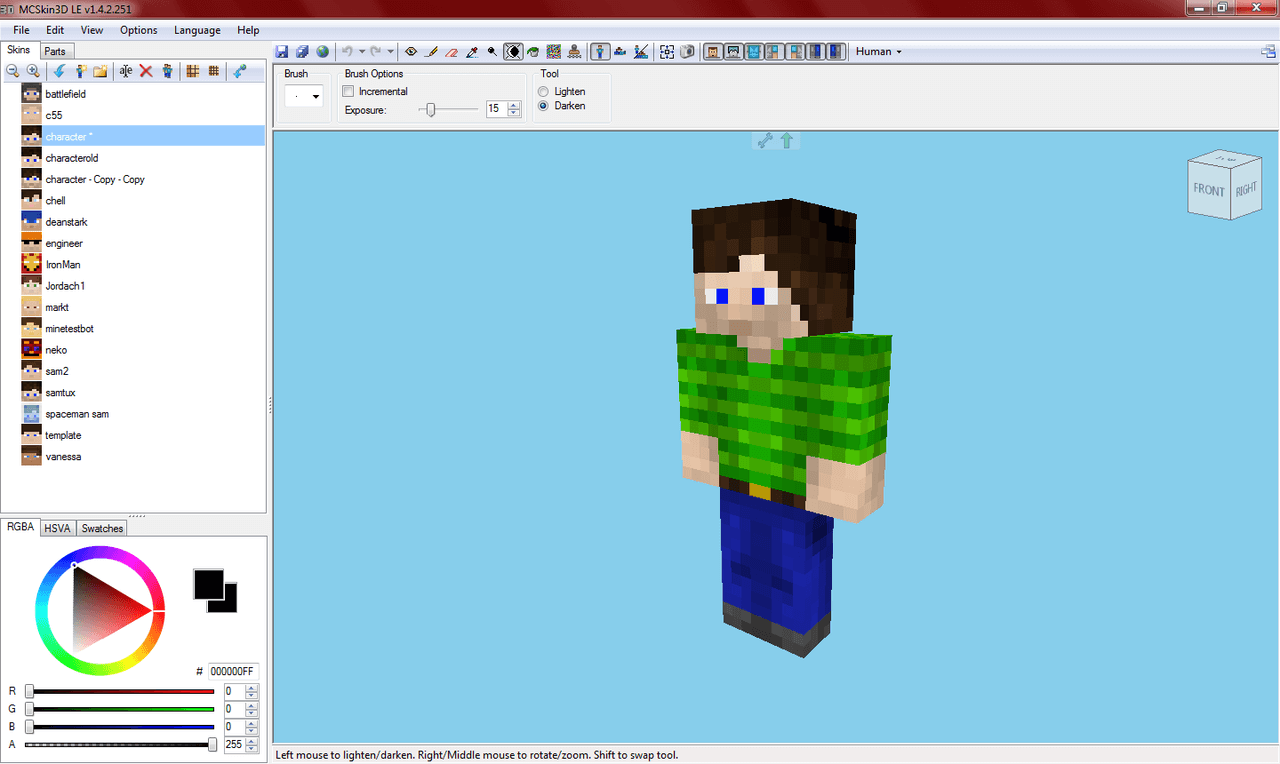Screen dimensions: 1280x764
Task: Open the redo history dropdown arrow
Action: [x=390, y=51]
